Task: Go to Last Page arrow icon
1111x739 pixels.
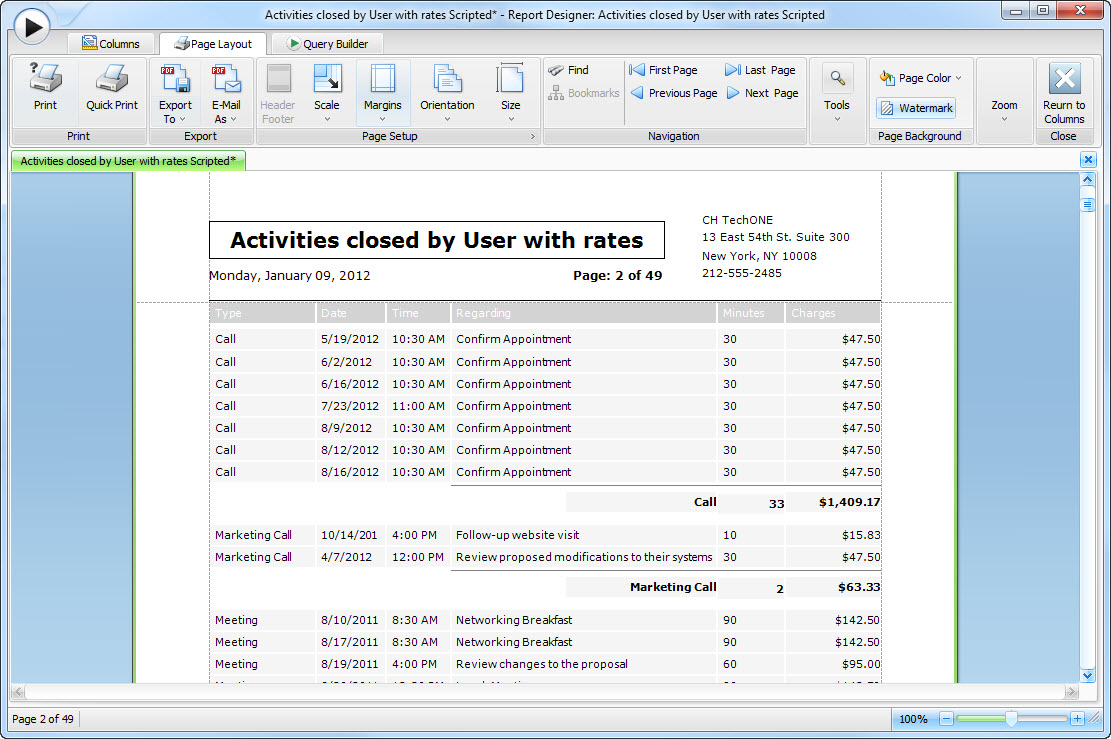Action: coord(733,69)
